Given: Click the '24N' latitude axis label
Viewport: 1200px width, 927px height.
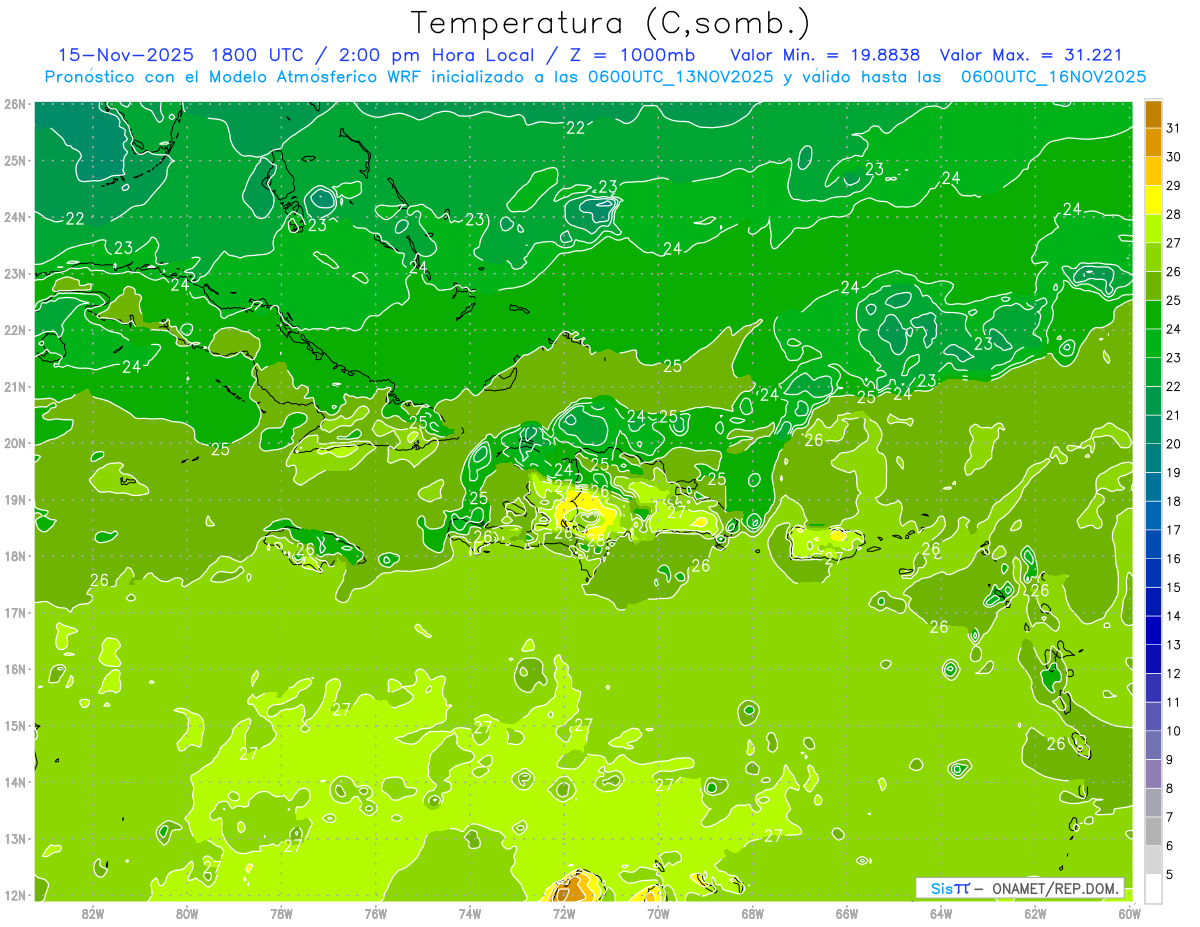Looking at the screenshot, I should 15,217.
